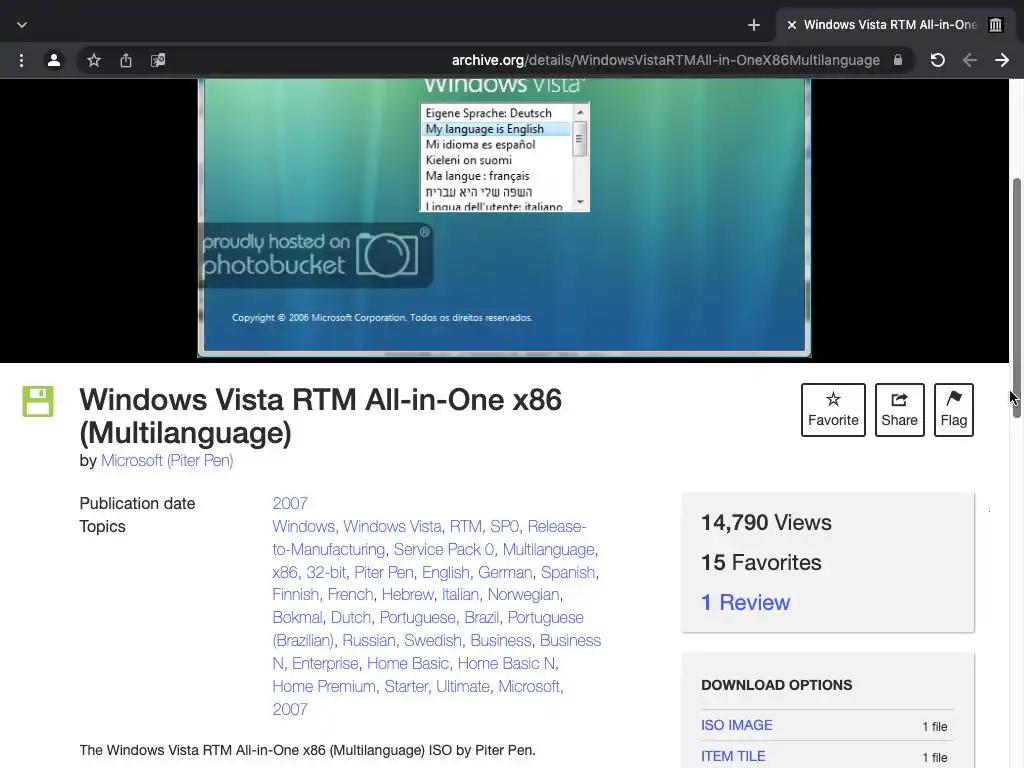Open the 2007 publication date link
The width and height of the screenshot is (1024, 768).
point(290,504)
